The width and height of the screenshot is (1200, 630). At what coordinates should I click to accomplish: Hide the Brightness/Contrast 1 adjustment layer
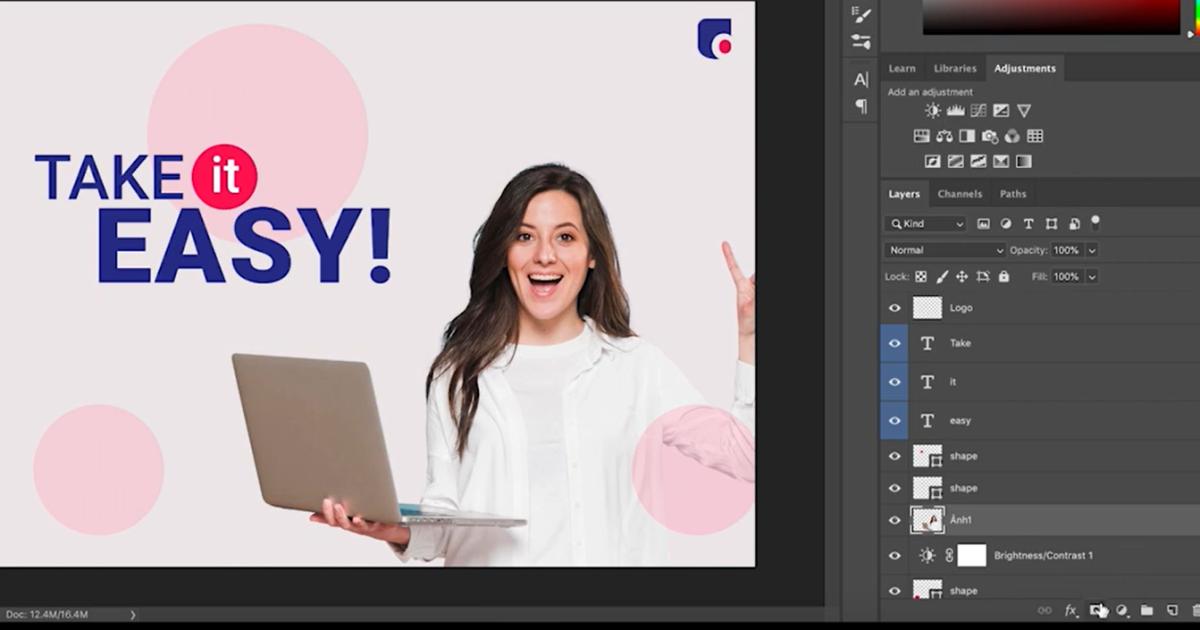point(895,556)
